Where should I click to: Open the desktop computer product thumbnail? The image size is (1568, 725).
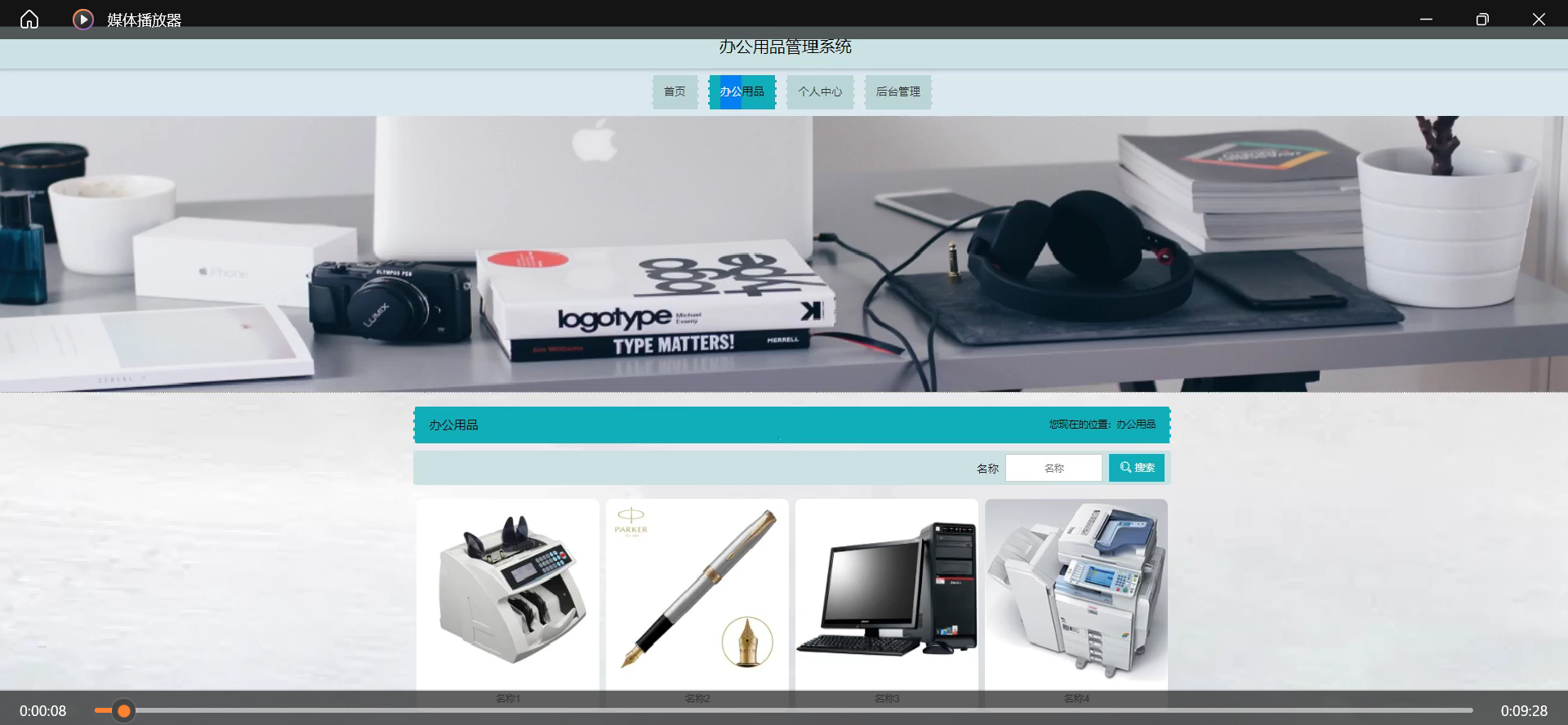pyautogui.click(x=887, y=594)
